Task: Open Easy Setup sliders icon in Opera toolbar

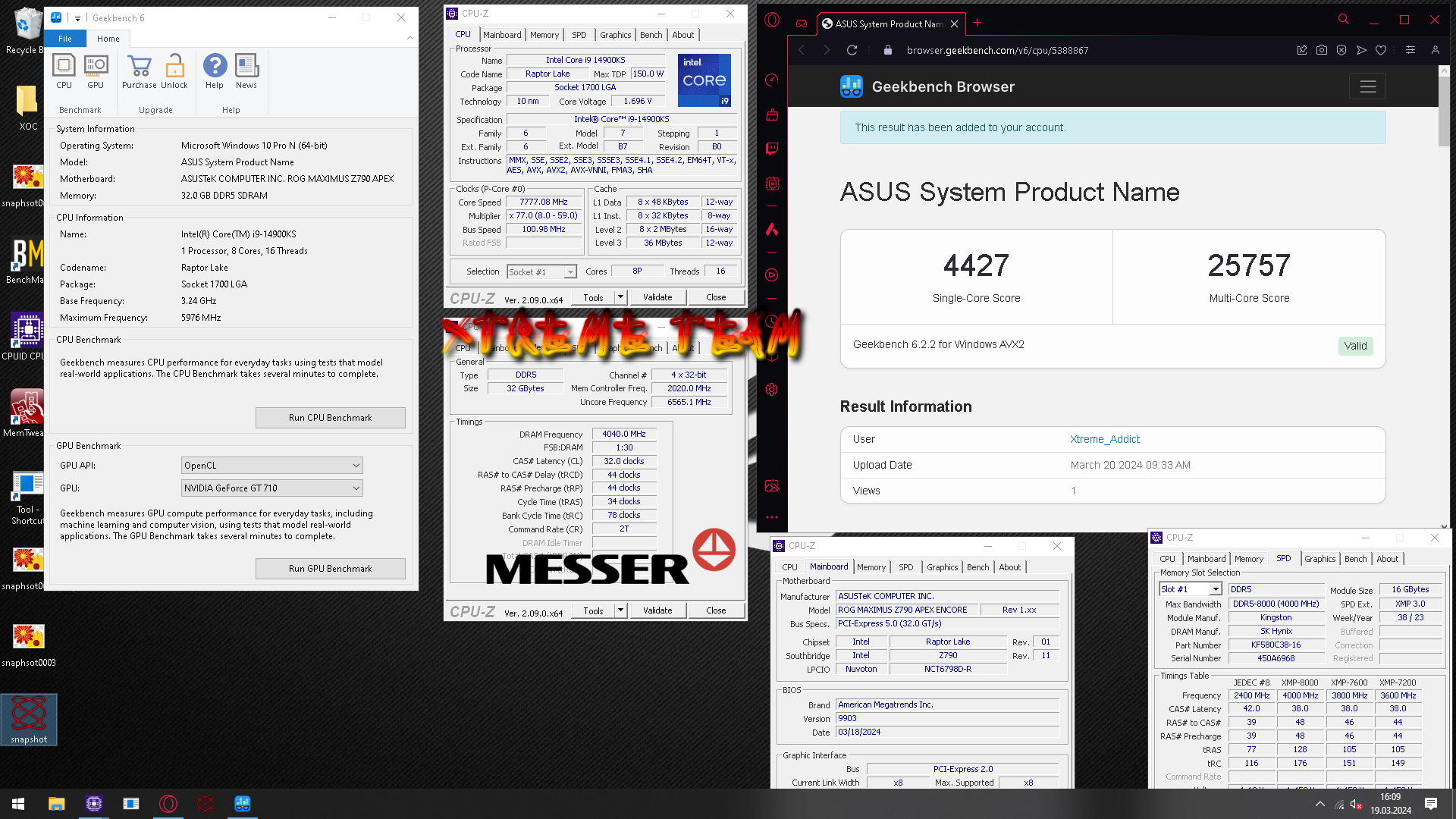Action: pos(1410,50)
